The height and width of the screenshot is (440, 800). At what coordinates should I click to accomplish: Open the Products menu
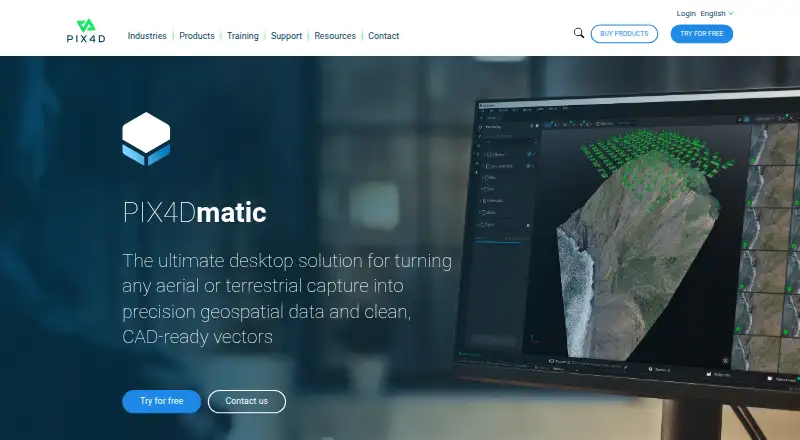[x=197, y=36]
